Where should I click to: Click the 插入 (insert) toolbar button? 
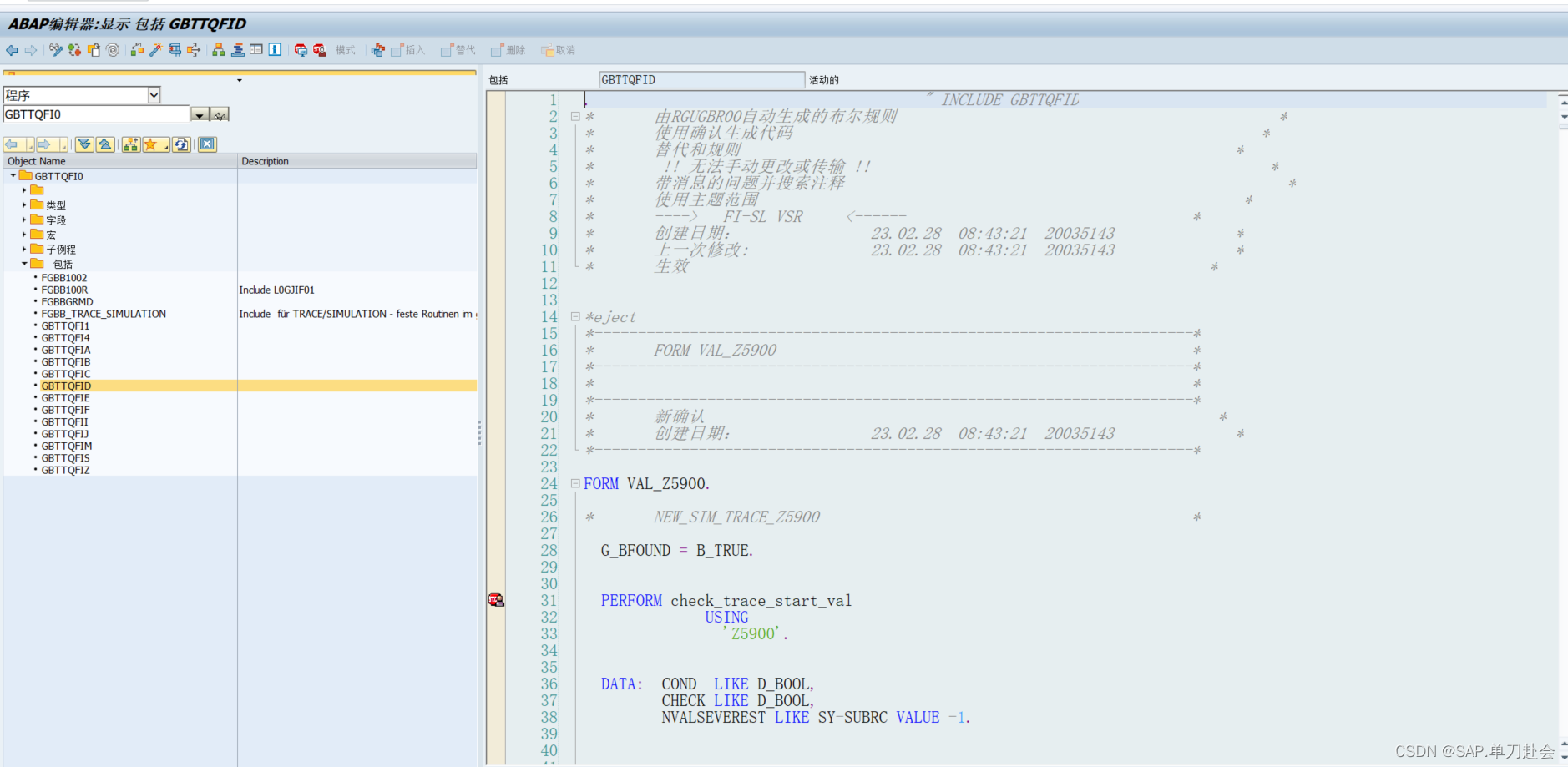point(408,50)
